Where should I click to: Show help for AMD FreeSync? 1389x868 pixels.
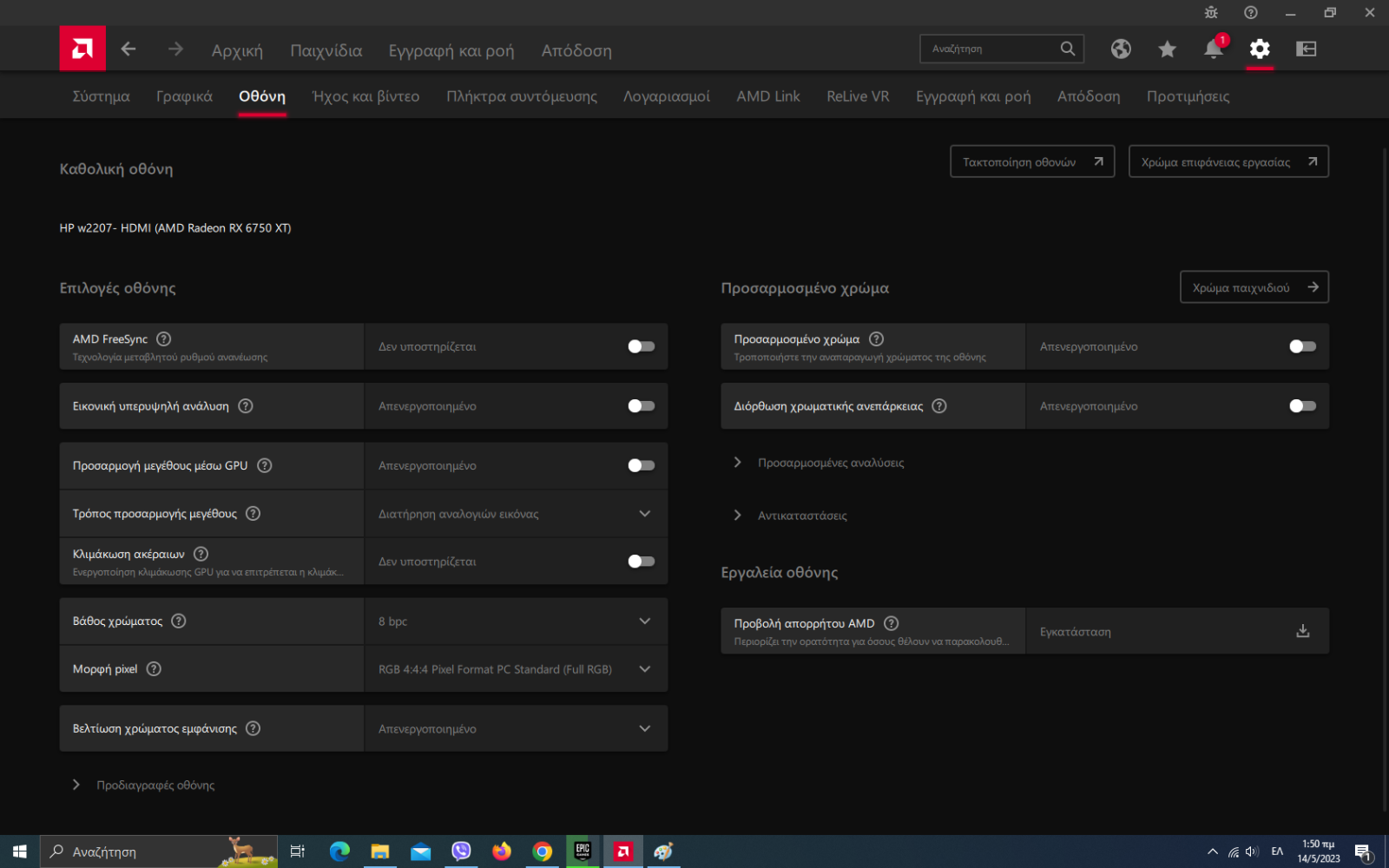pyautogui.click(x=163, y=339)
